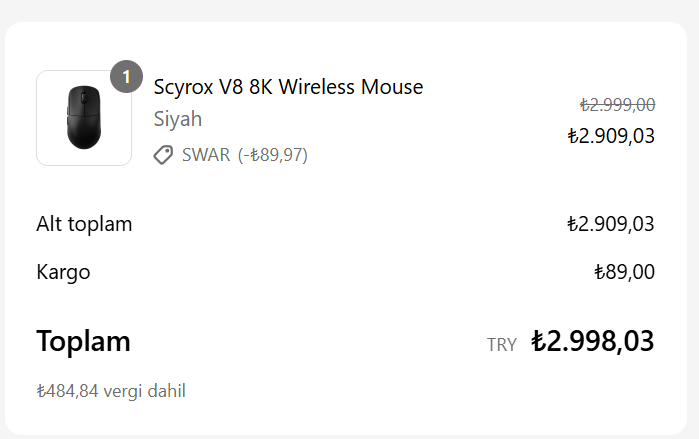Open the Scyrox V8 8K Wireless Mouse title
This screenshot has height=439, width=699.
[x=288, y=87]
